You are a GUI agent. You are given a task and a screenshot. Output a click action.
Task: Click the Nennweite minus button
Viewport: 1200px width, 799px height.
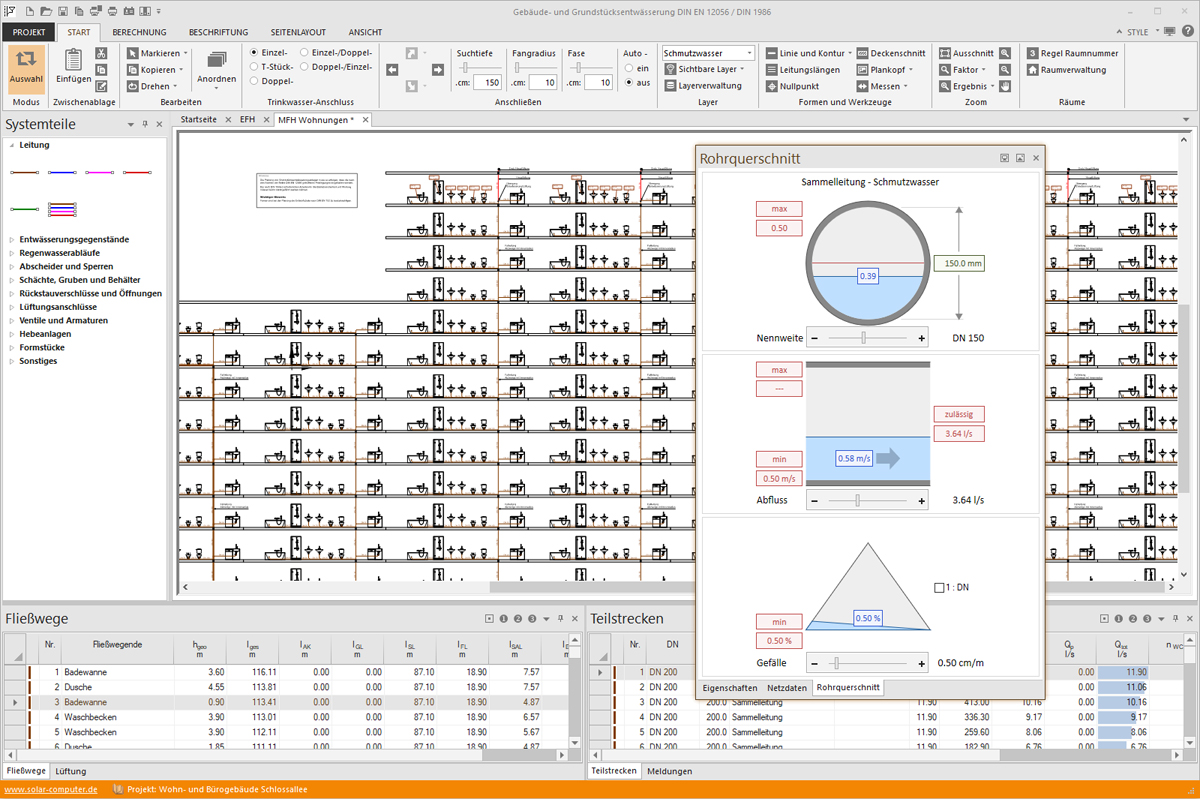tap(815, 338)
